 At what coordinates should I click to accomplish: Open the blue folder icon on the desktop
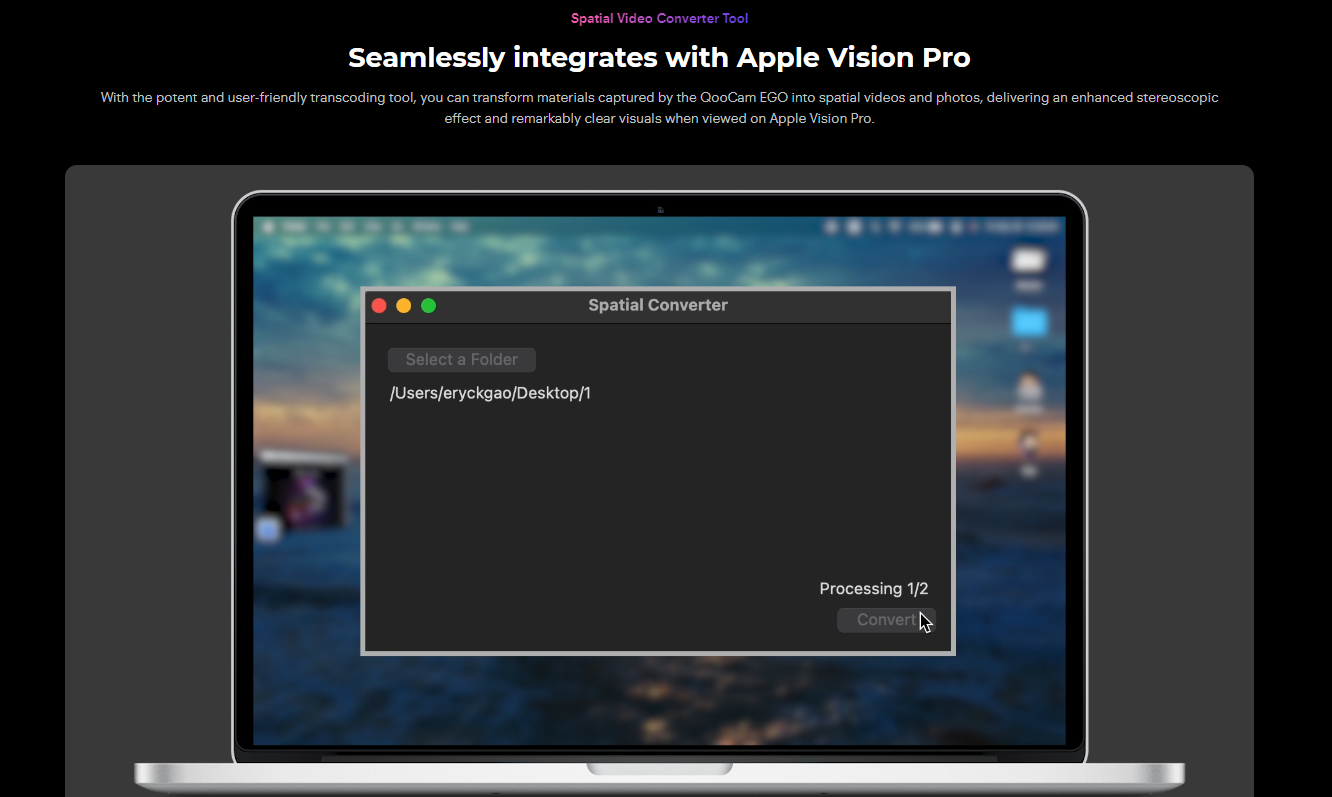pos(1029,322)
